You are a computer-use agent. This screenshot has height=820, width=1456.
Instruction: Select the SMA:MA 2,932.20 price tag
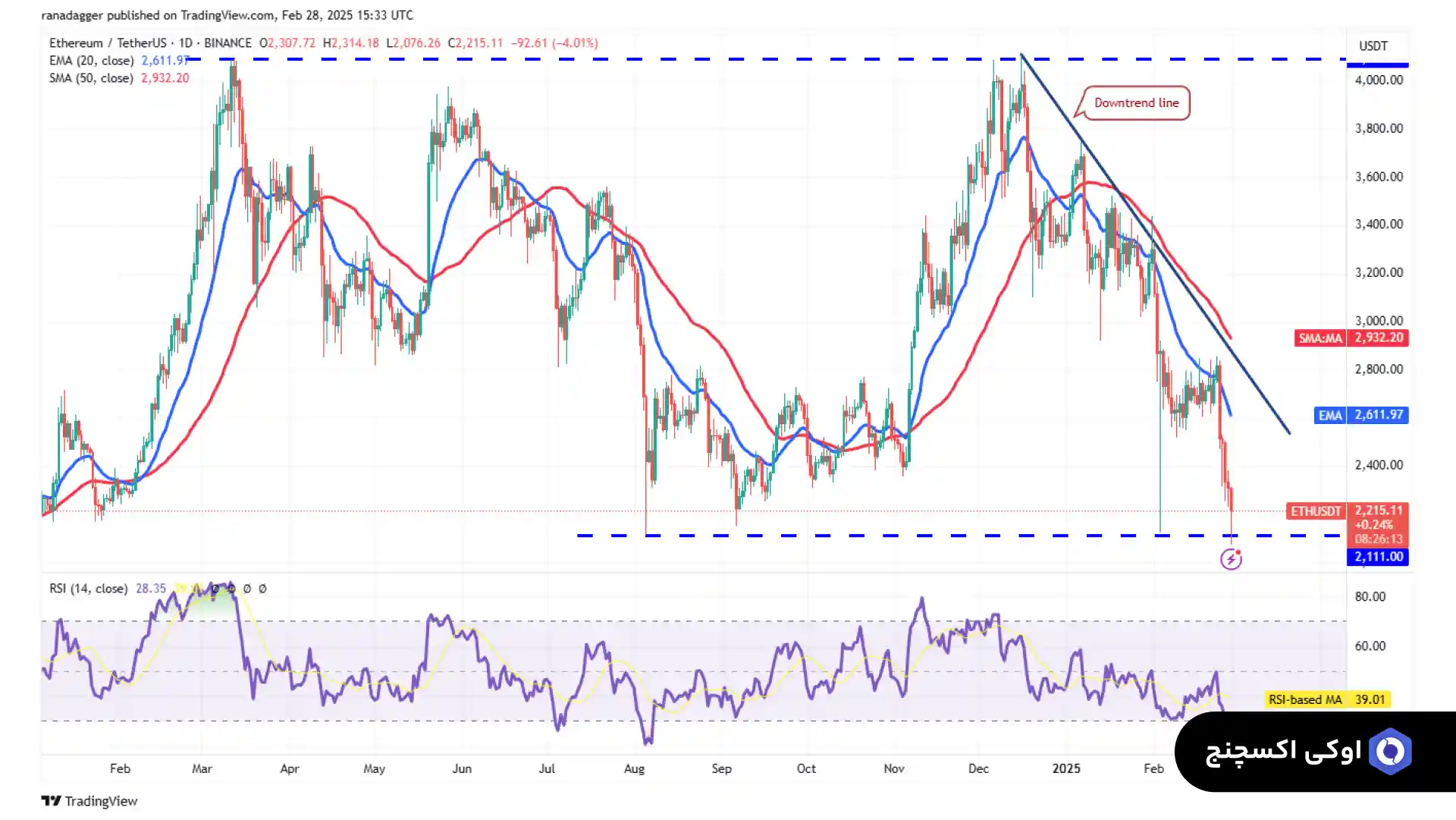[1351, 338]
